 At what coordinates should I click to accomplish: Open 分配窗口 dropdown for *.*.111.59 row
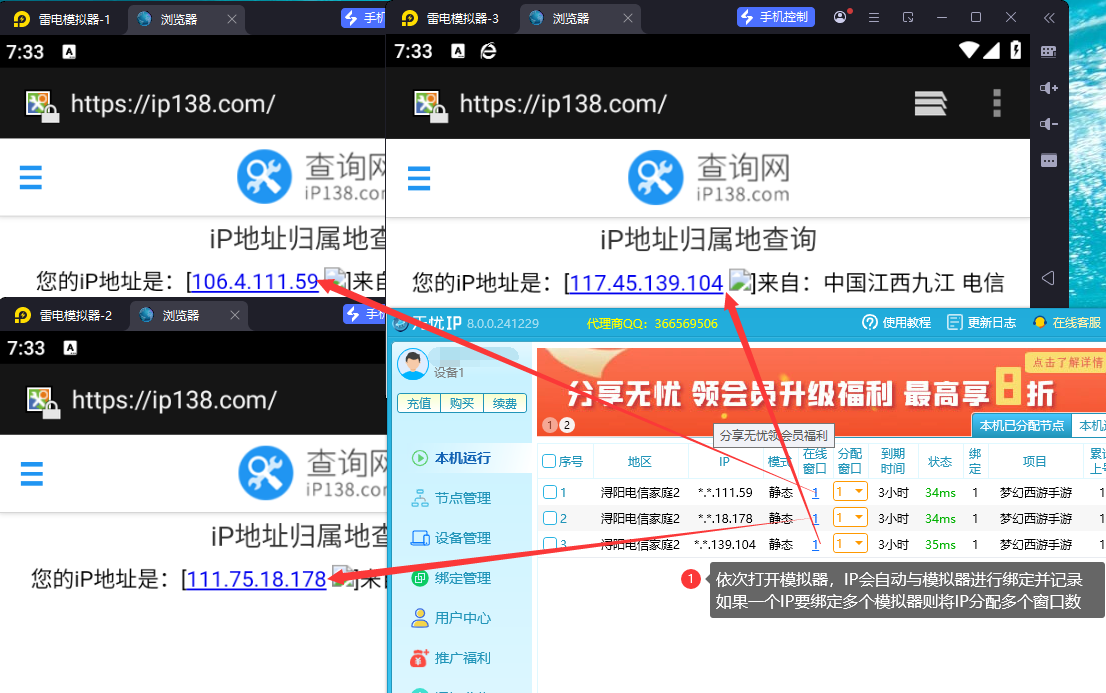pyautogui.click(x=850, y=491)
